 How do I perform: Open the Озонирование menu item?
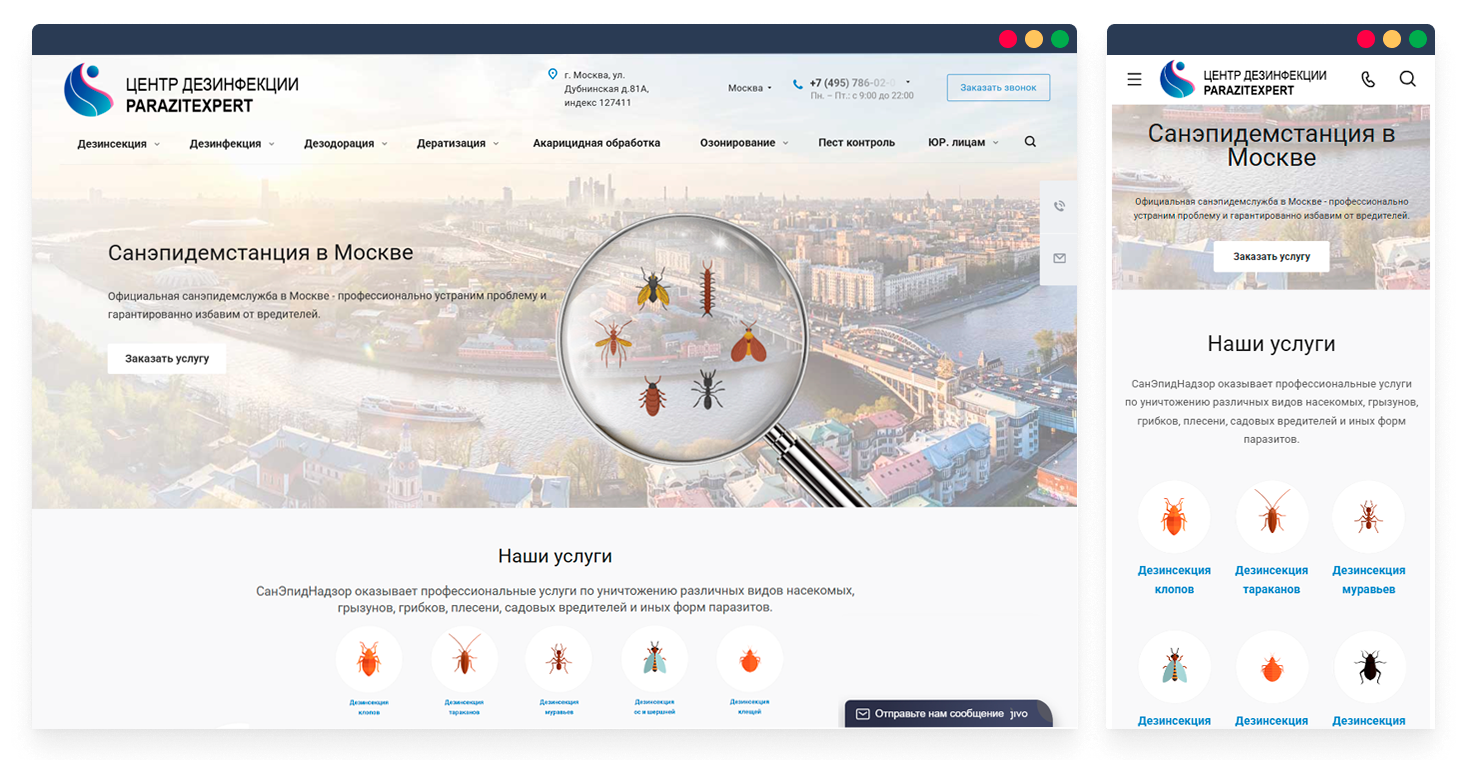[738, 143]
